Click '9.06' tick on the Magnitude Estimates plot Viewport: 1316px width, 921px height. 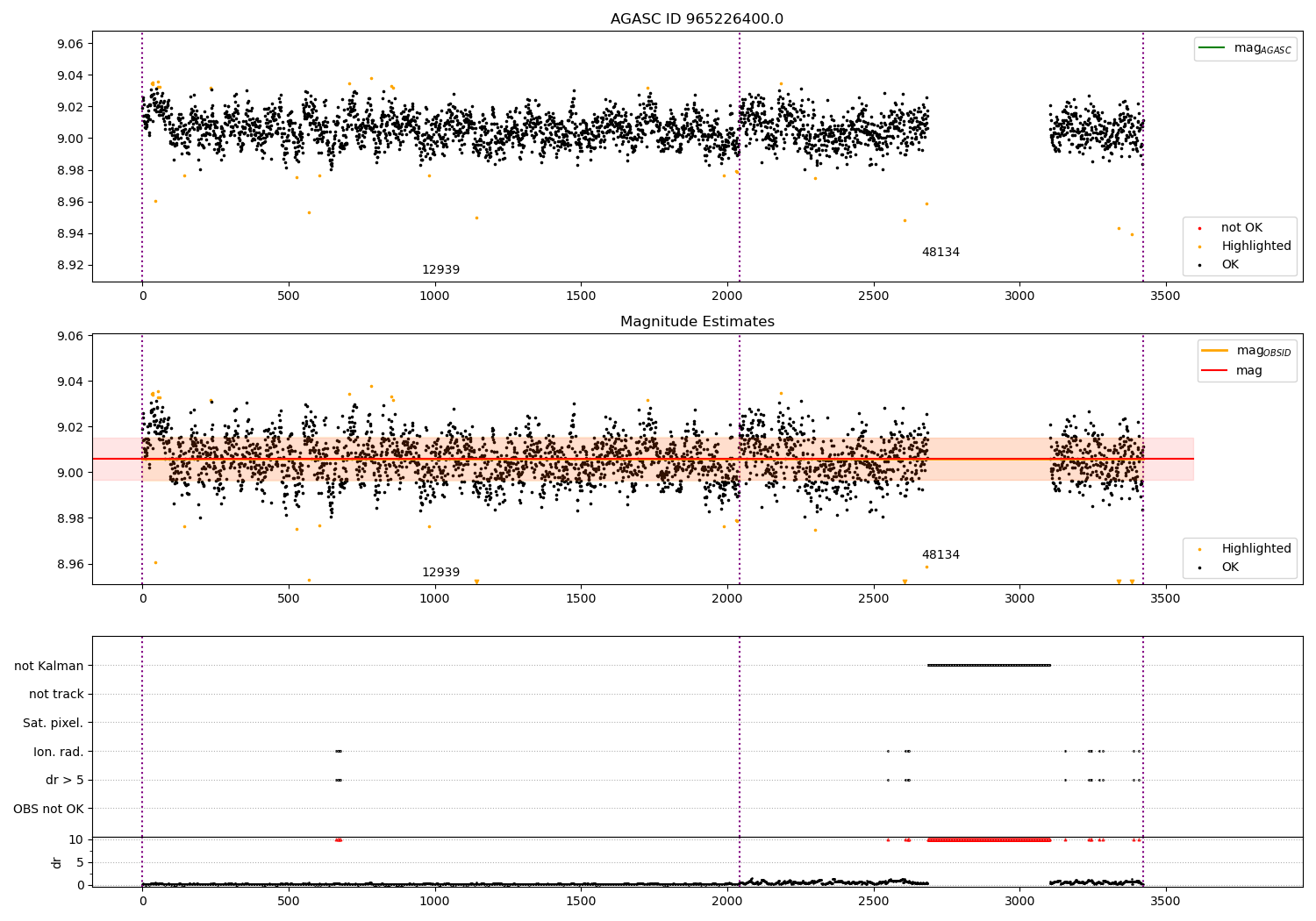pos(70,337)
